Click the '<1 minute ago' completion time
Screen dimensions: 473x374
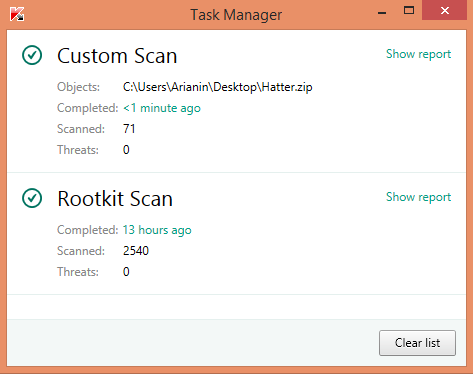[162, 108]
